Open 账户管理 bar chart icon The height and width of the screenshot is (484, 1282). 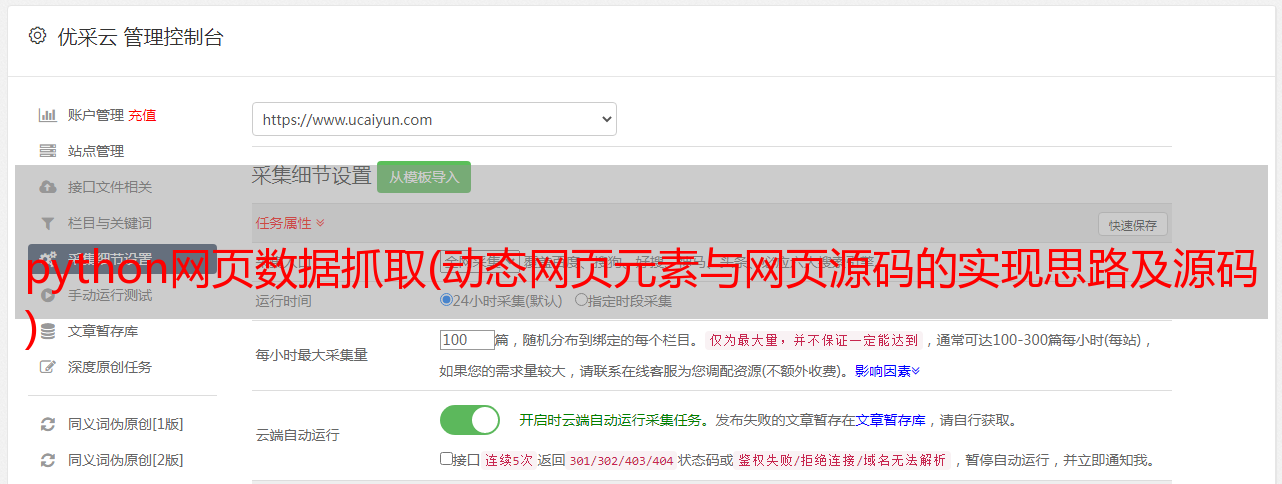coord(47,115)
